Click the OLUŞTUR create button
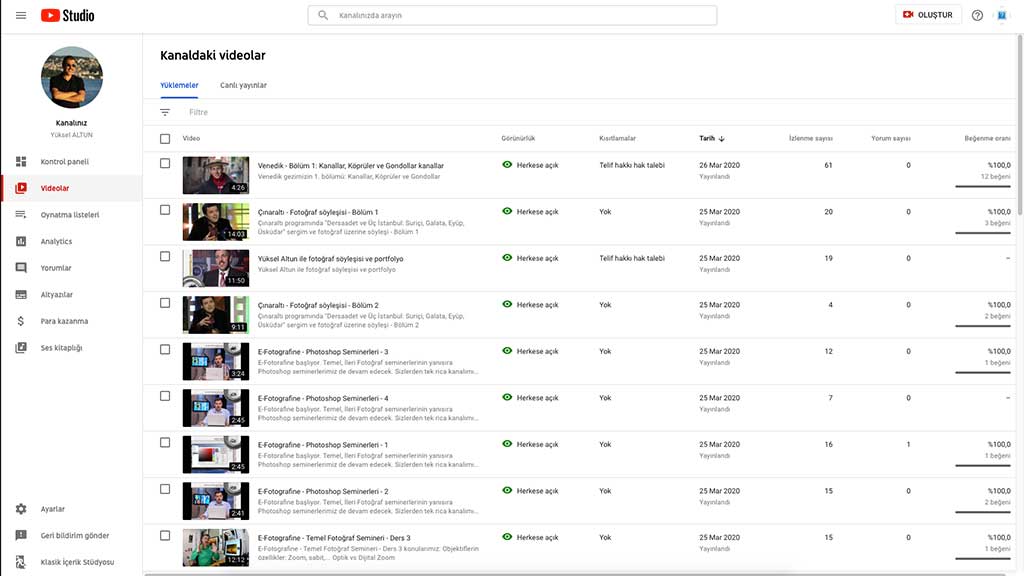The width and height of the screenshot is (1024, 576). point(927,14)
